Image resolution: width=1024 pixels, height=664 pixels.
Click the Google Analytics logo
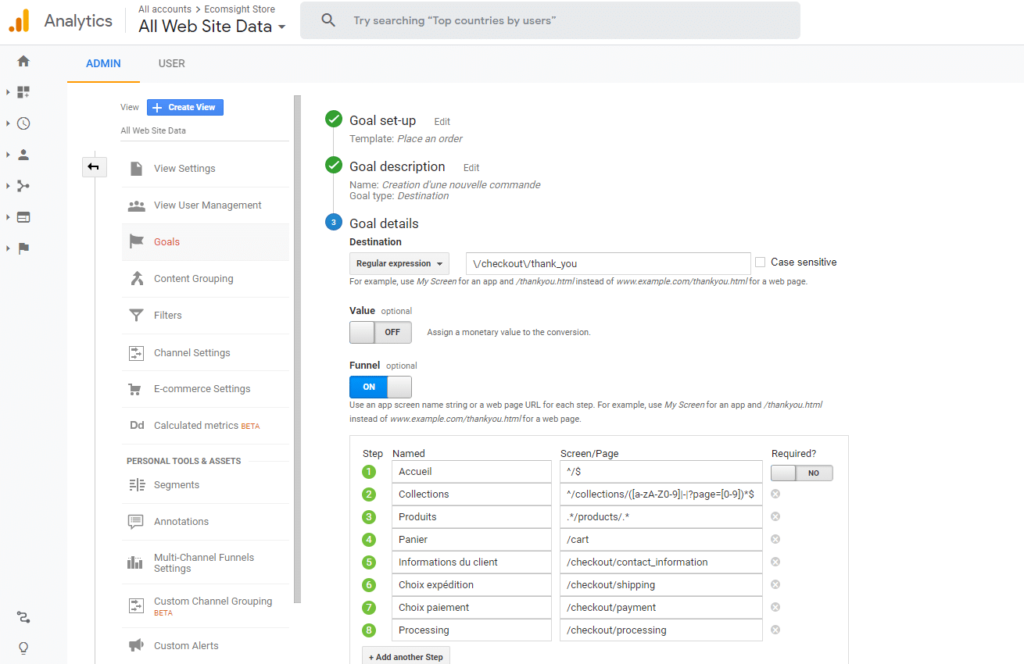[x=19, y=21]
